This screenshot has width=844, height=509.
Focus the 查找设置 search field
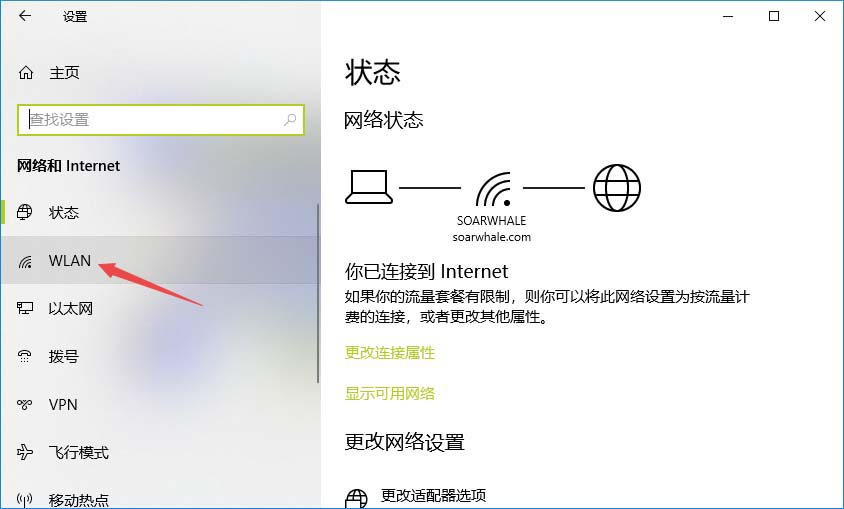coord(160,119)
